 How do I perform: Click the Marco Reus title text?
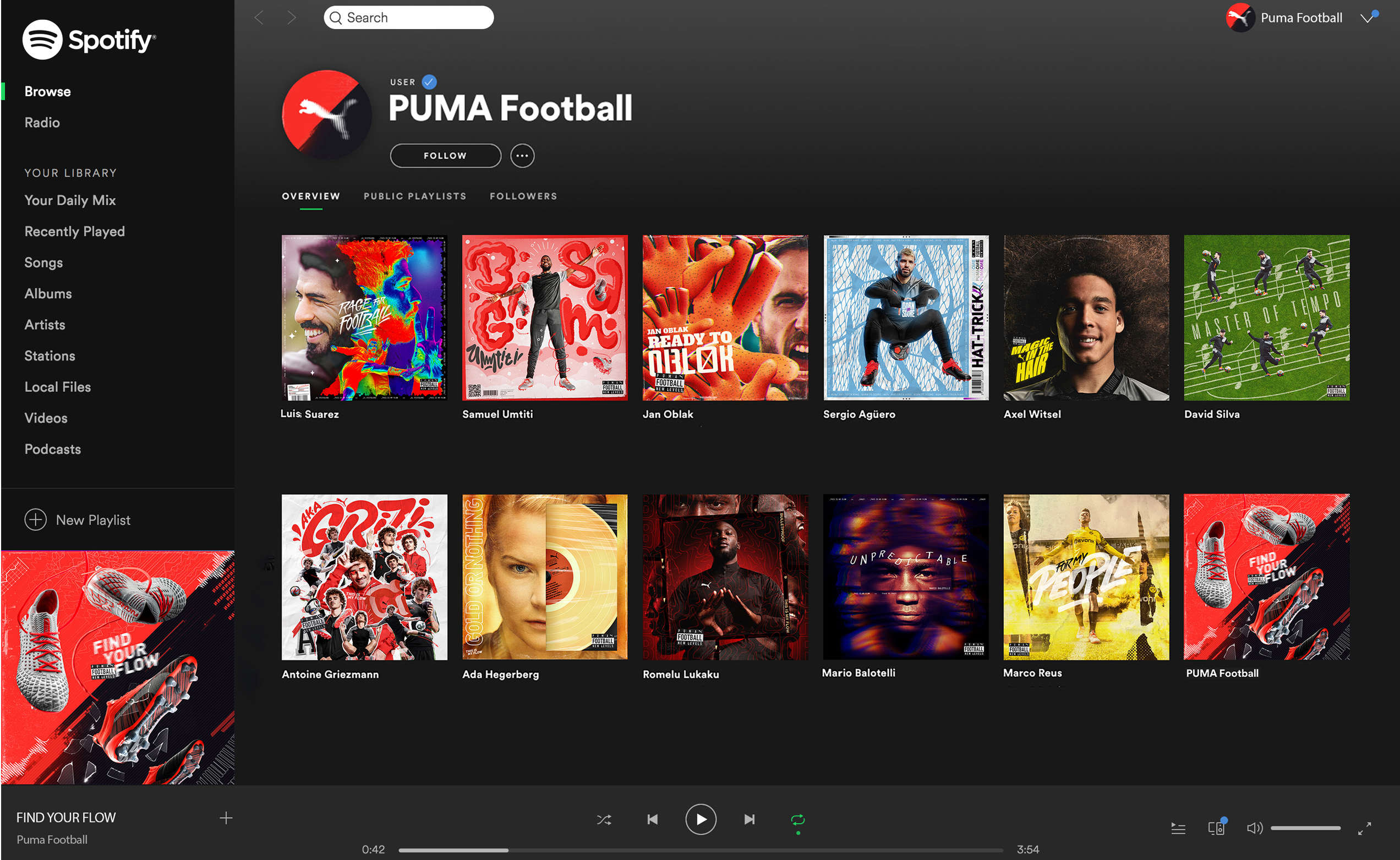pyautogui.click(x=1032, y=673)
